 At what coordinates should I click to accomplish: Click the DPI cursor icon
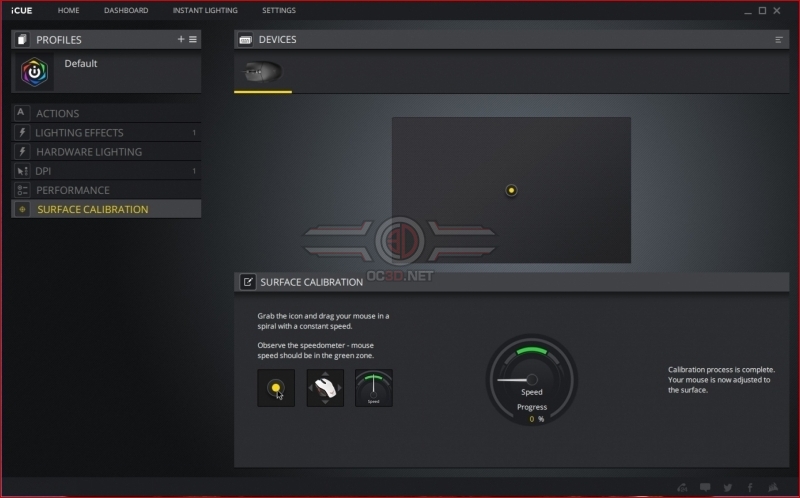[x=22, y=171]
